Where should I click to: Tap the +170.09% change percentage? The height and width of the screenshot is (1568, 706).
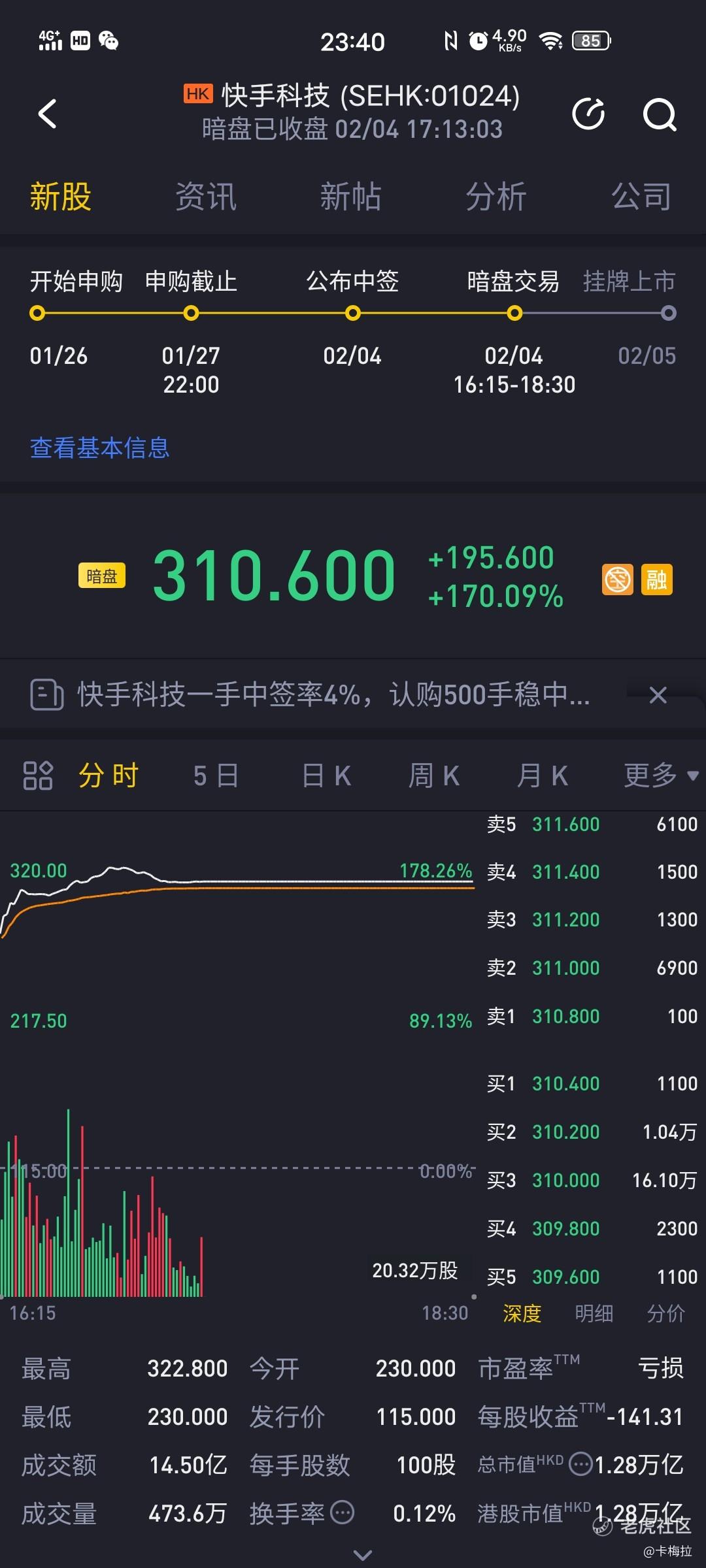(496, 596)
